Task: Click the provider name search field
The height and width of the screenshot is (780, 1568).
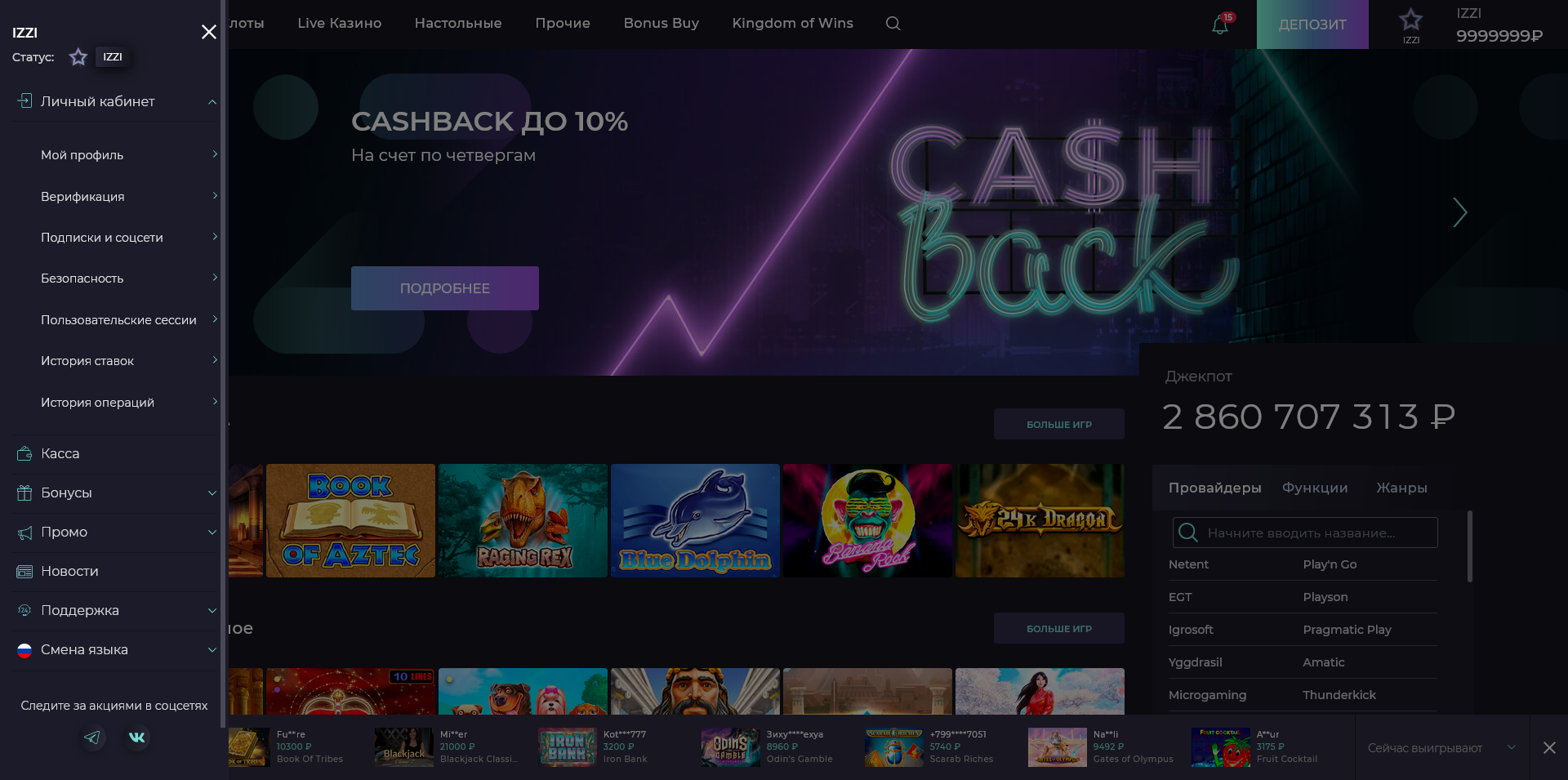Action: tap(1305, 533)
